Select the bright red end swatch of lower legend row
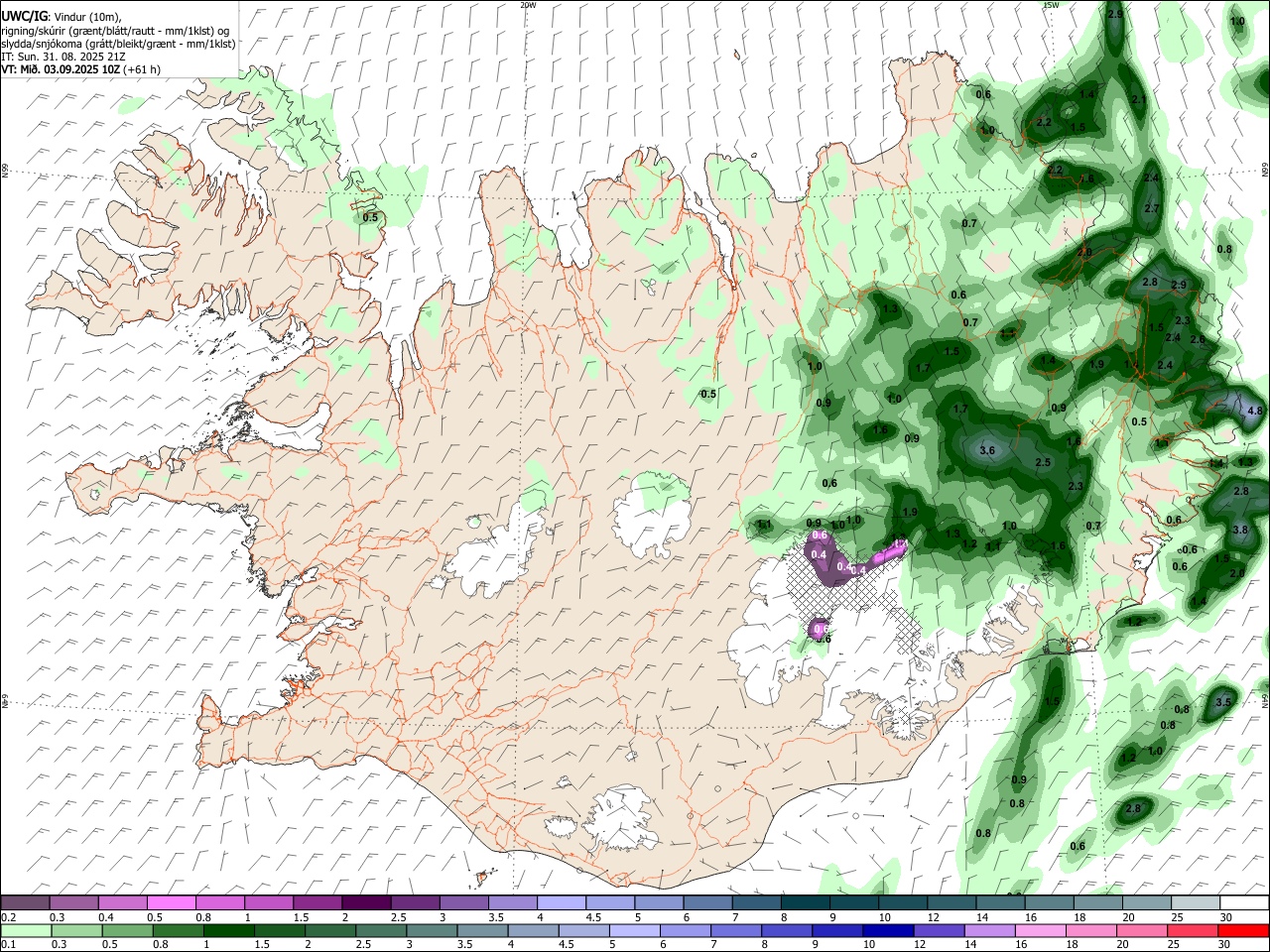Screen dimensions: 1270x952 (x=1244, y=931)
